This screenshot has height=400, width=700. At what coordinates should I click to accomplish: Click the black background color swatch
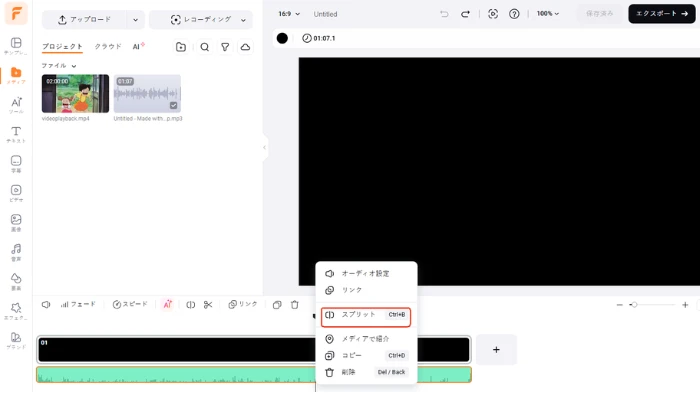(x=282, y=38)
